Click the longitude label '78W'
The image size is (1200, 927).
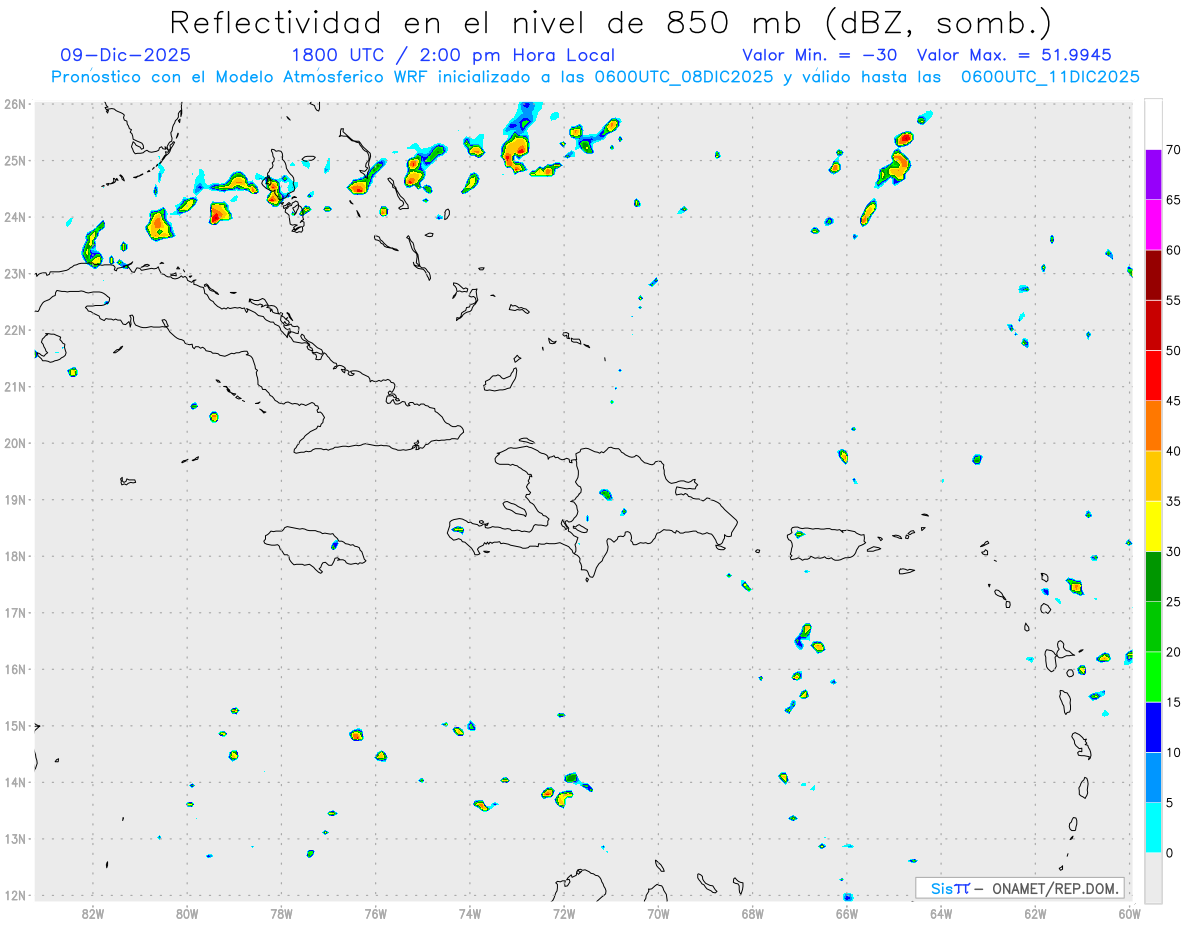[x=281, y=913]
